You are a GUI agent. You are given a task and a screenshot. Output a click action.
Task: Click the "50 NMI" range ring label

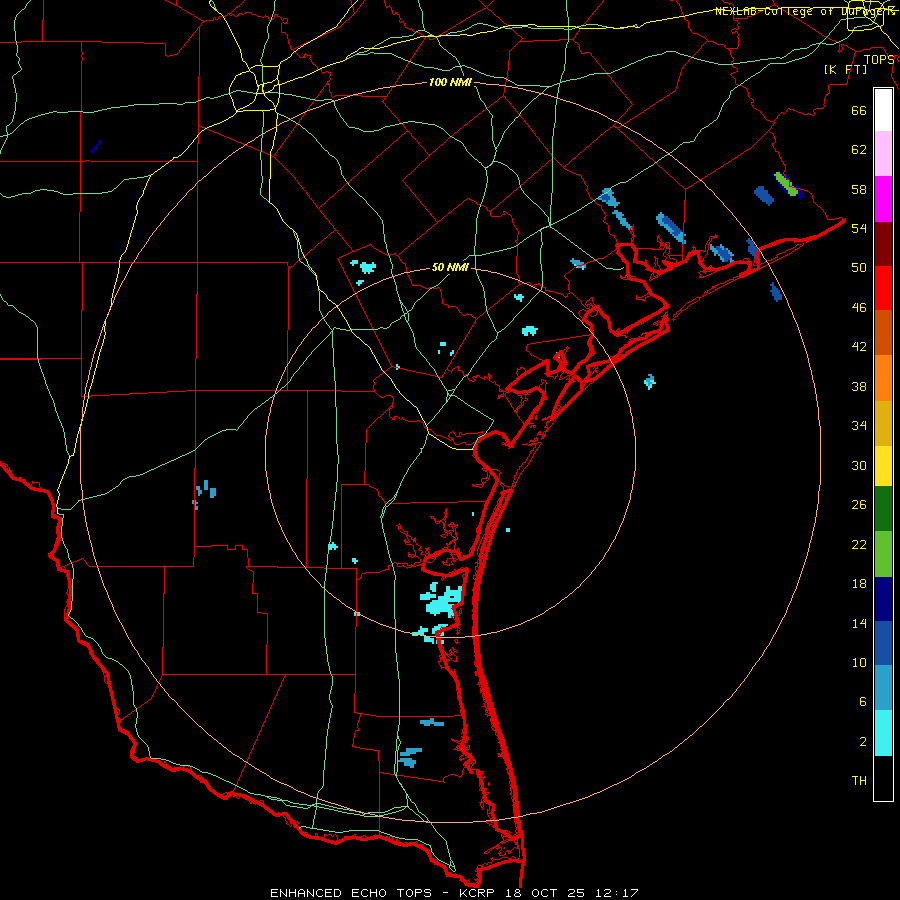tap(450, 267)
